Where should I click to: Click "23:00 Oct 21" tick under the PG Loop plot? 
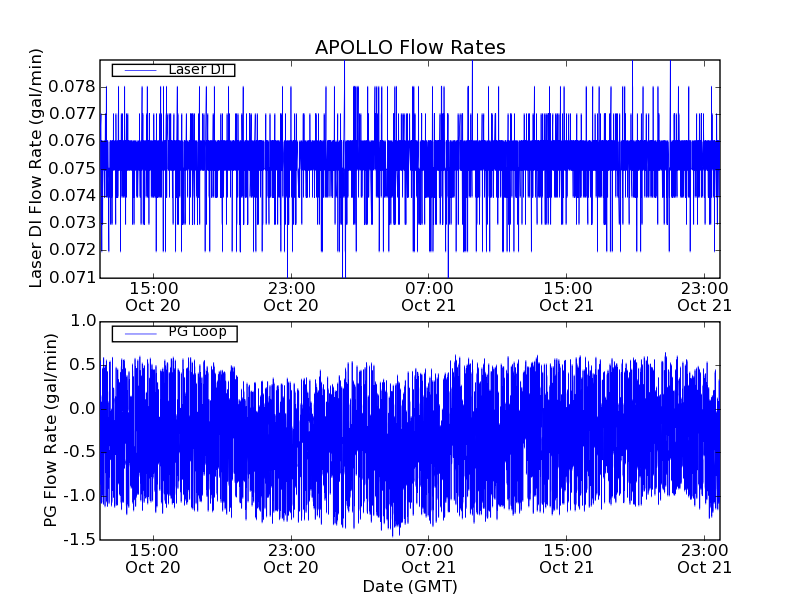(x=705, y=559)
